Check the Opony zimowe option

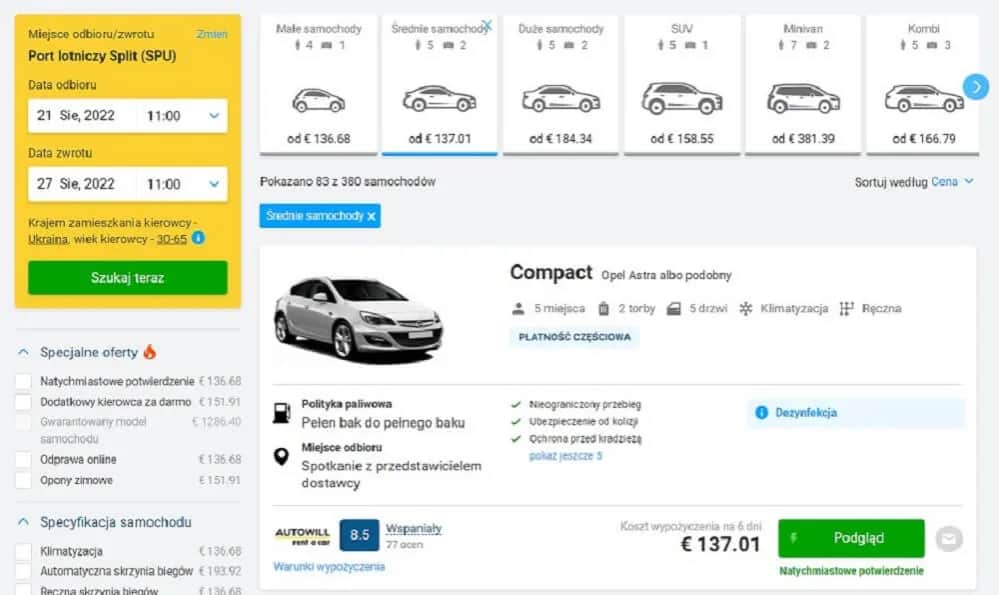point(25,479)
